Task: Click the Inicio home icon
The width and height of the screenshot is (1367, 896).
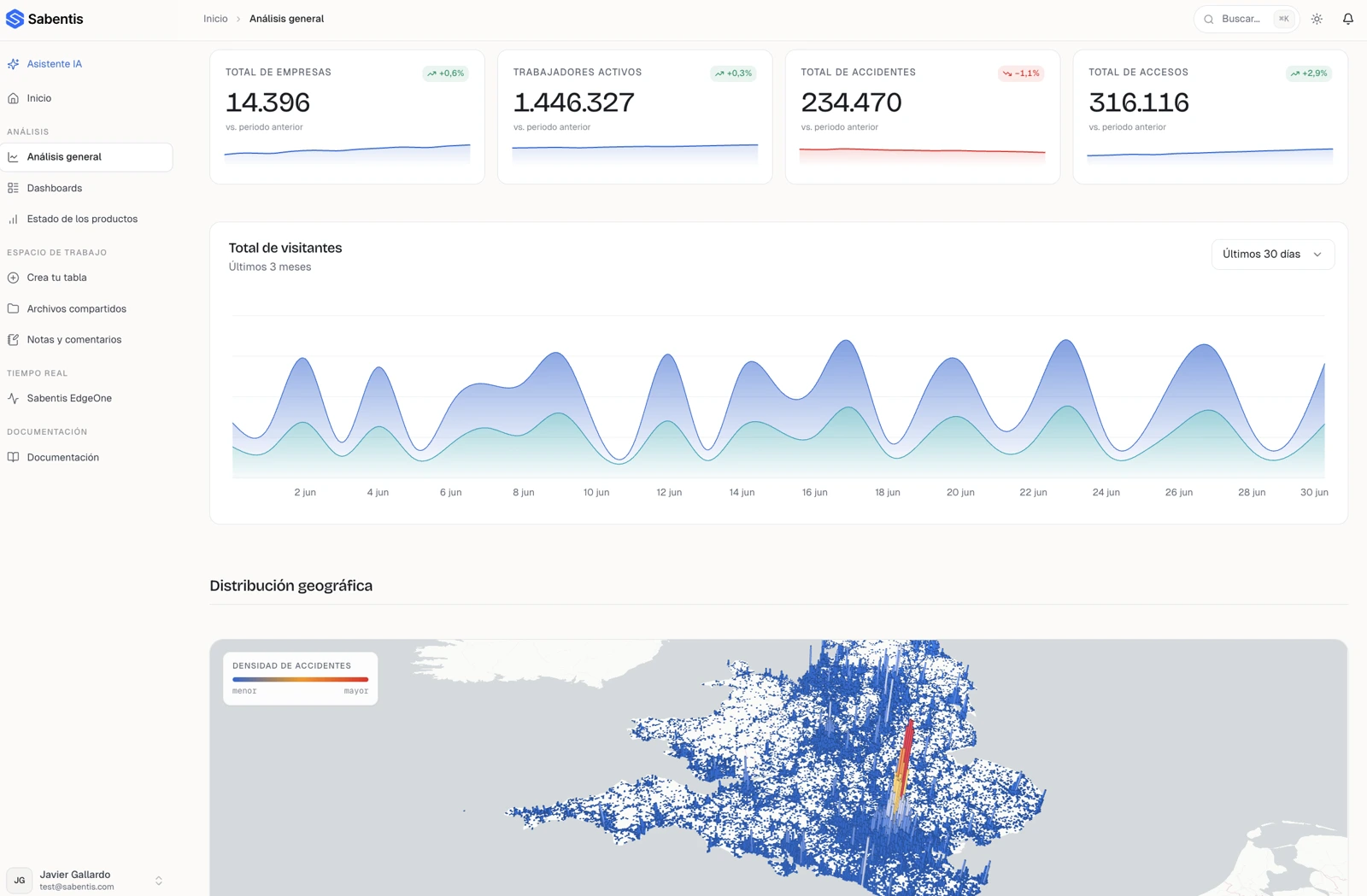Action: point(13,98)
